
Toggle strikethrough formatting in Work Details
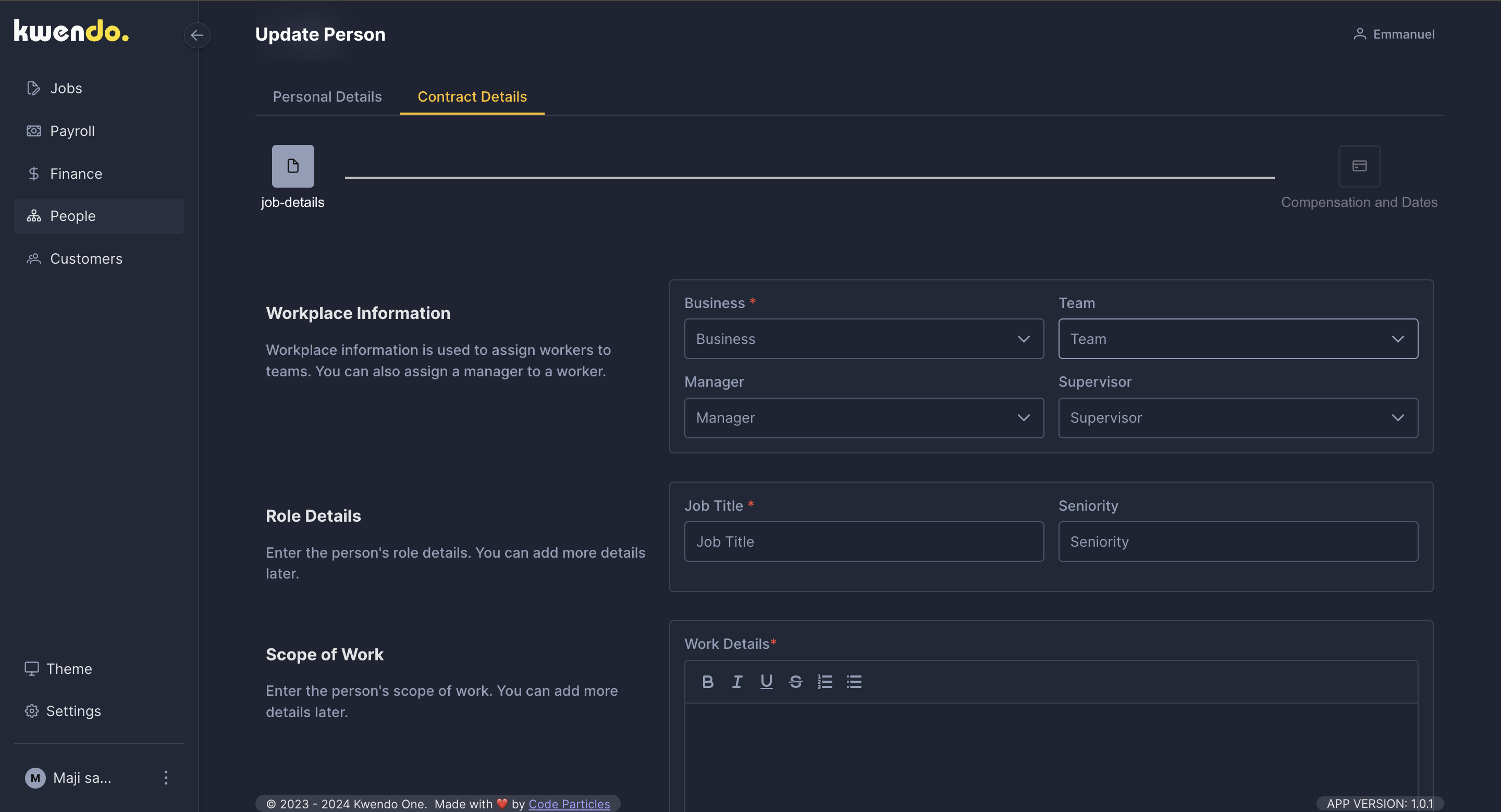click(795, 682)
